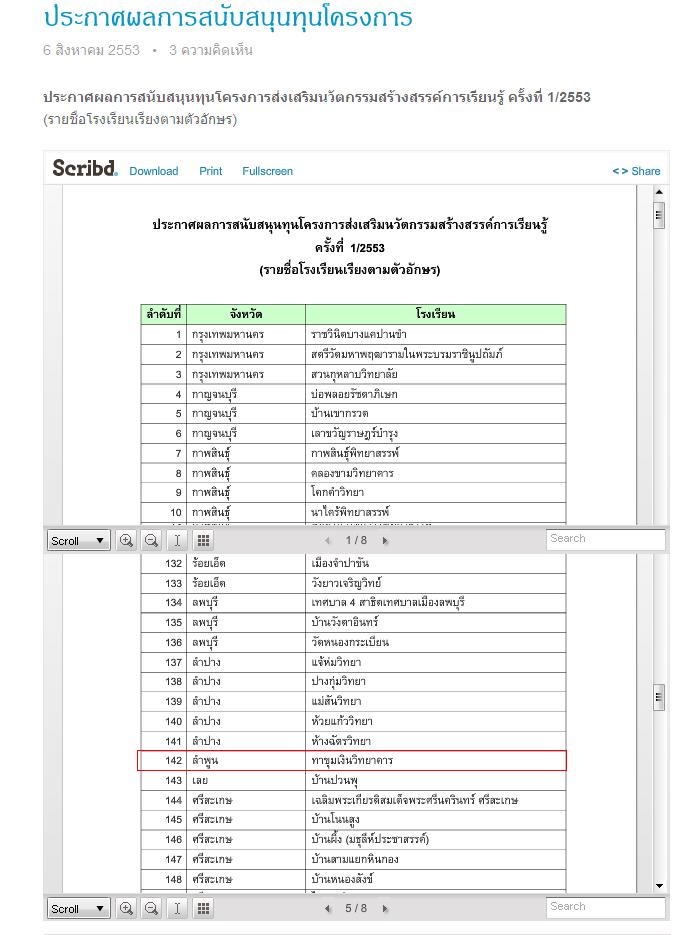Click the table header ลำดับที่
This screenshot has height=935, width=674.
coord(163,314)
